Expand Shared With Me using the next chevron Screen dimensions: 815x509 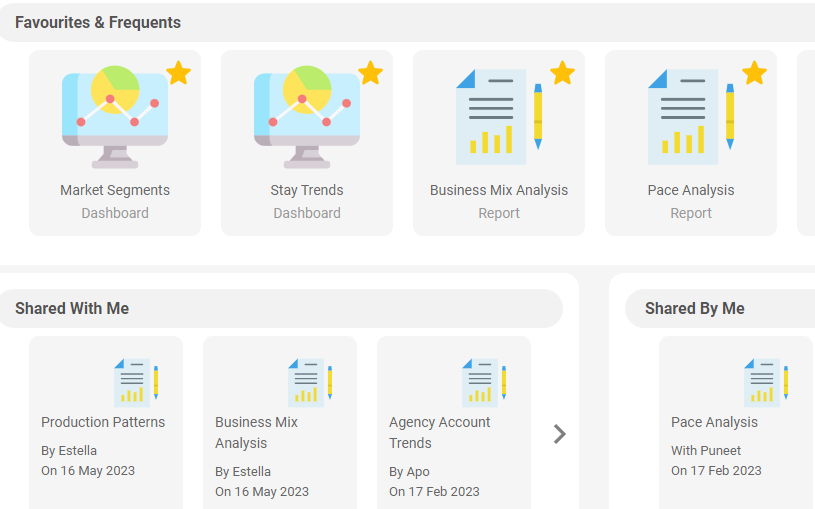point(560,433)
